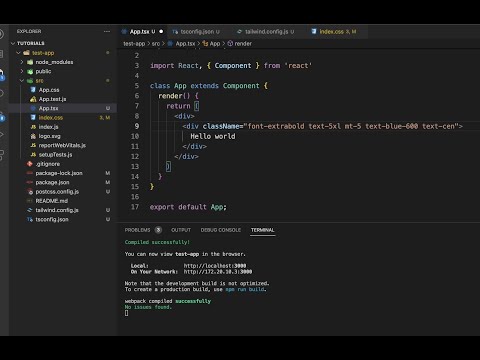Image resolution: width=480 pixels, height=360 pixels.
Task: Click the unsaved dot on App.tsx tab
Action: click(161, 31)
